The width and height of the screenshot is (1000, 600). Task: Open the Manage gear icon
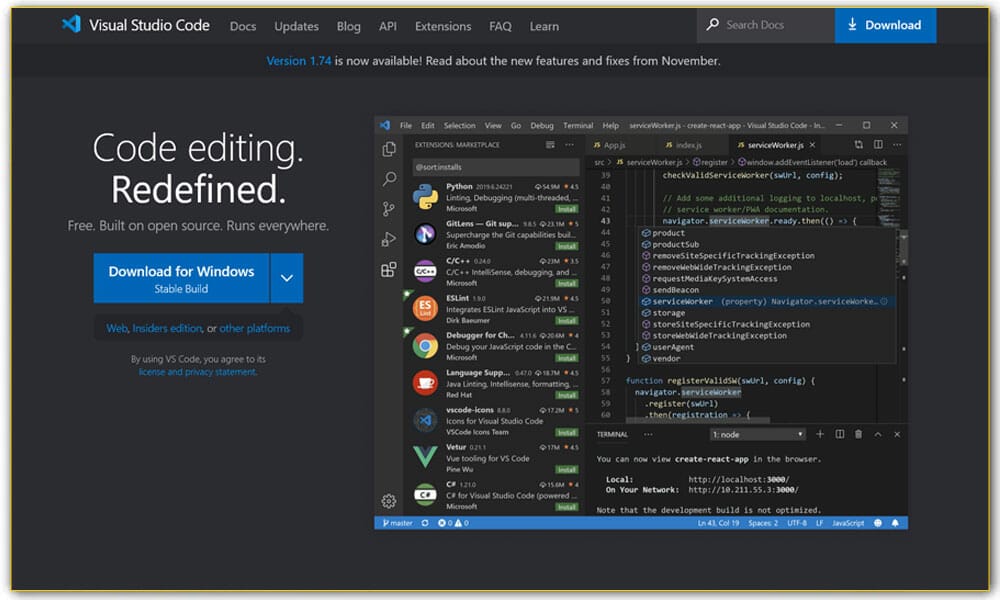389,500
